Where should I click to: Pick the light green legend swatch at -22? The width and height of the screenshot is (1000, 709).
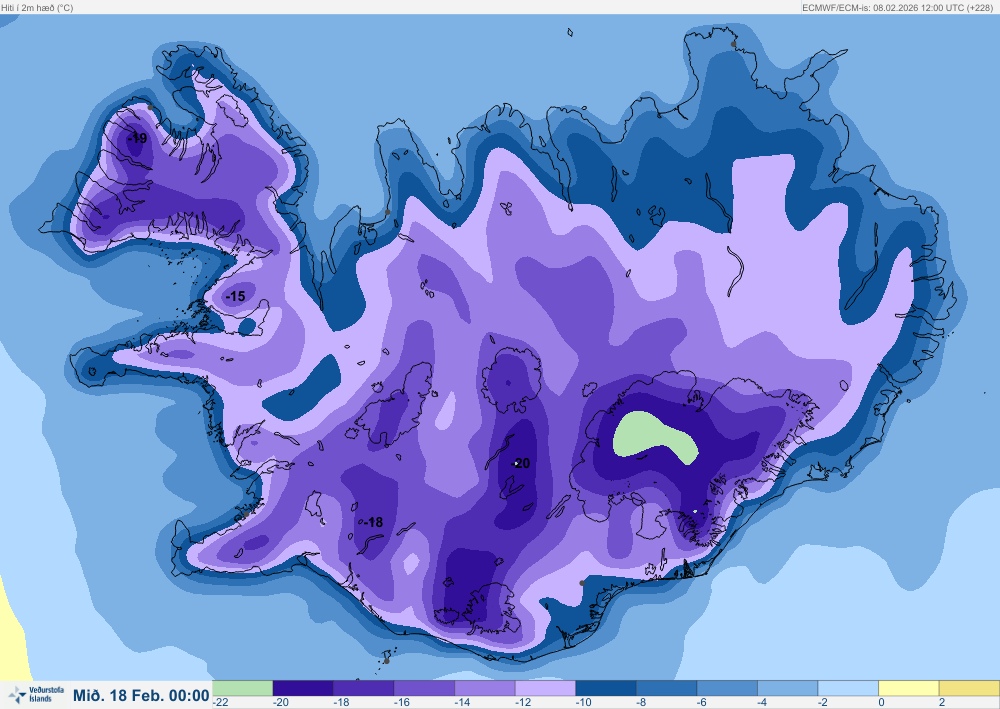click(x=242, y=688)
